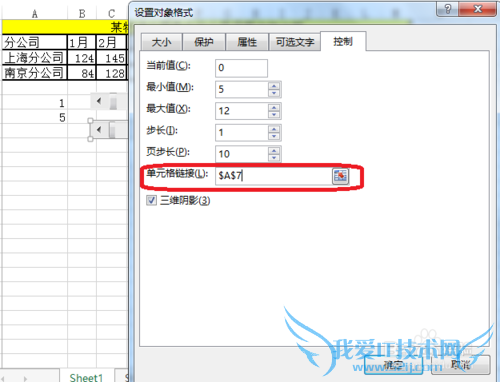Switch to the 保护 tab
Viewport: 500px width, 382px height.
pyautogui.click(x=204, y=42)
